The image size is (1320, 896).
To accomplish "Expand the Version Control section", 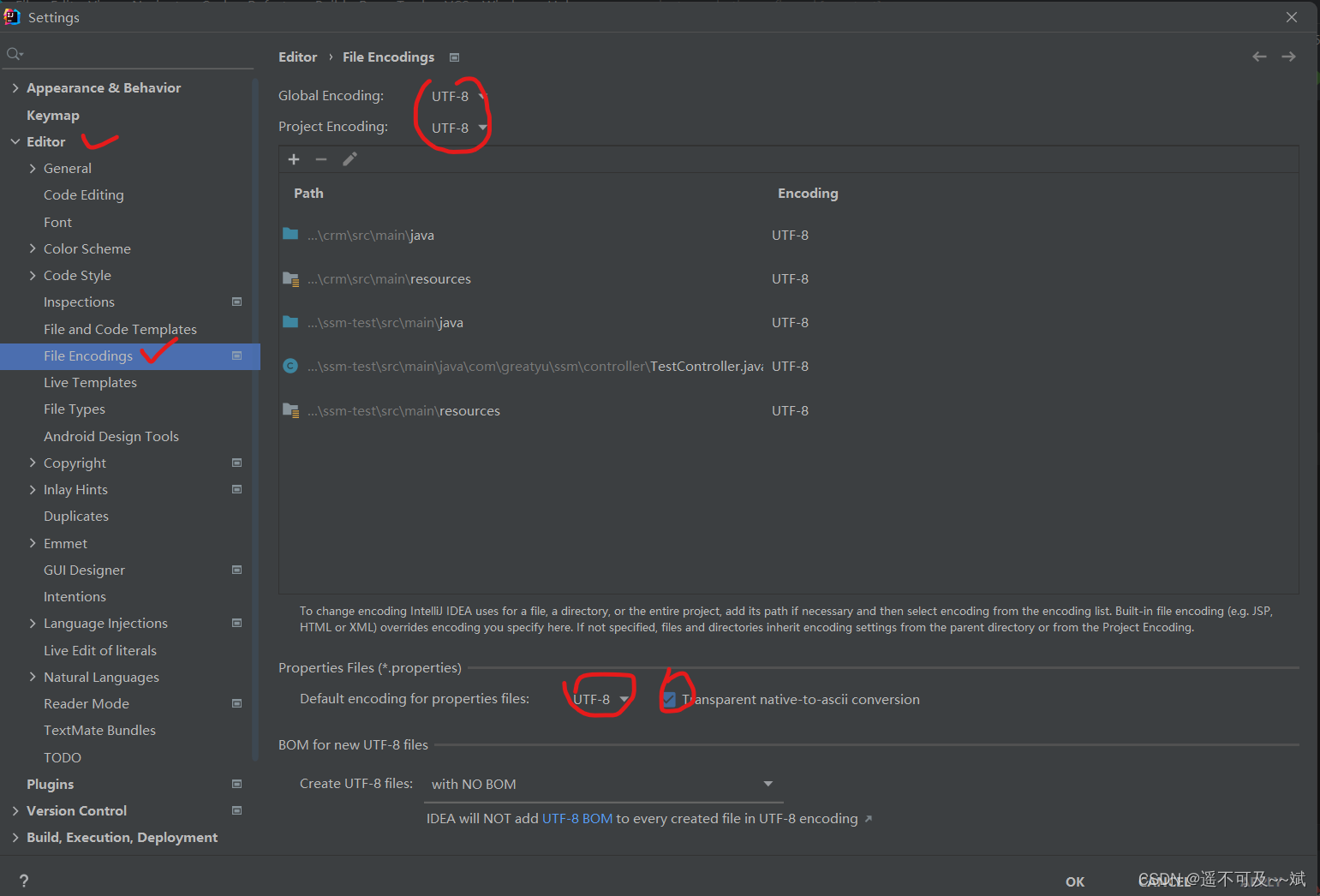I will (x=15, y=810).
